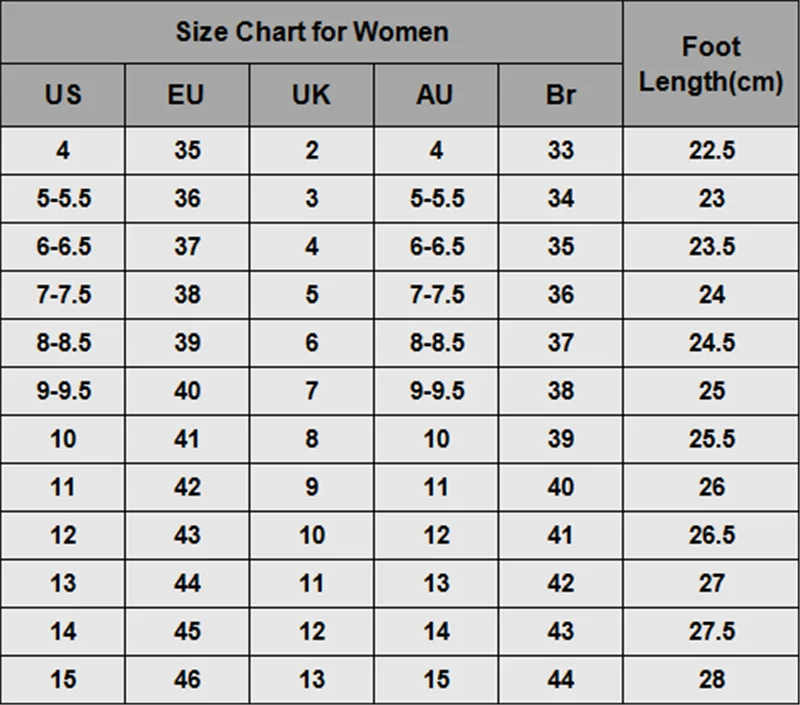The height and width of the screenshot is (705, 800).
Task: Click foot length 28 cell
Action: [x=712, y=679]
